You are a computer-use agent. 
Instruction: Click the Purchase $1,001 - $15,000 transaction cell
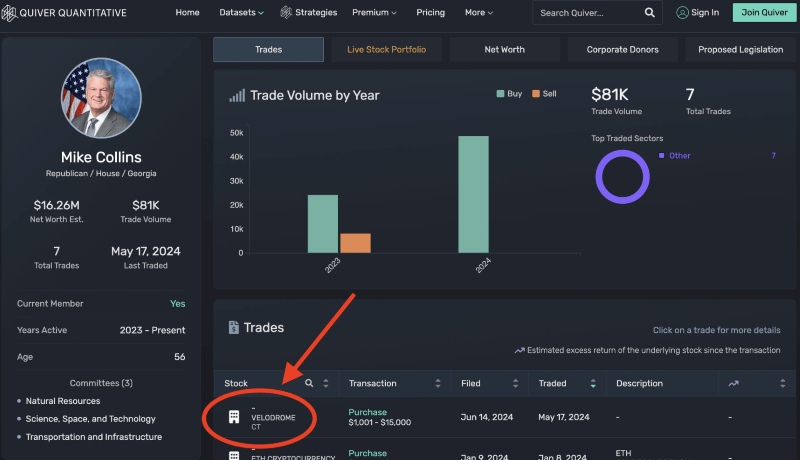[380, 417]
